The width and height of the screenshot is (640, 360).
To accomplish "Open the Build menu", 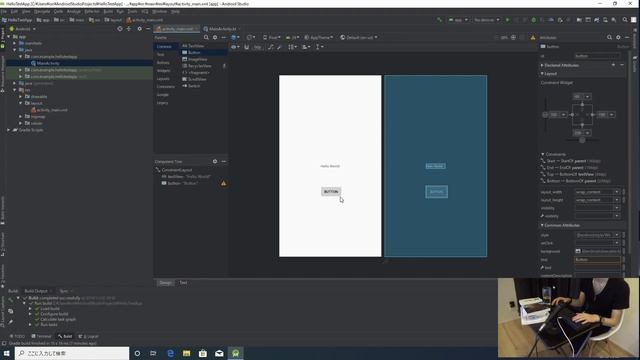I will coord(108,11).
